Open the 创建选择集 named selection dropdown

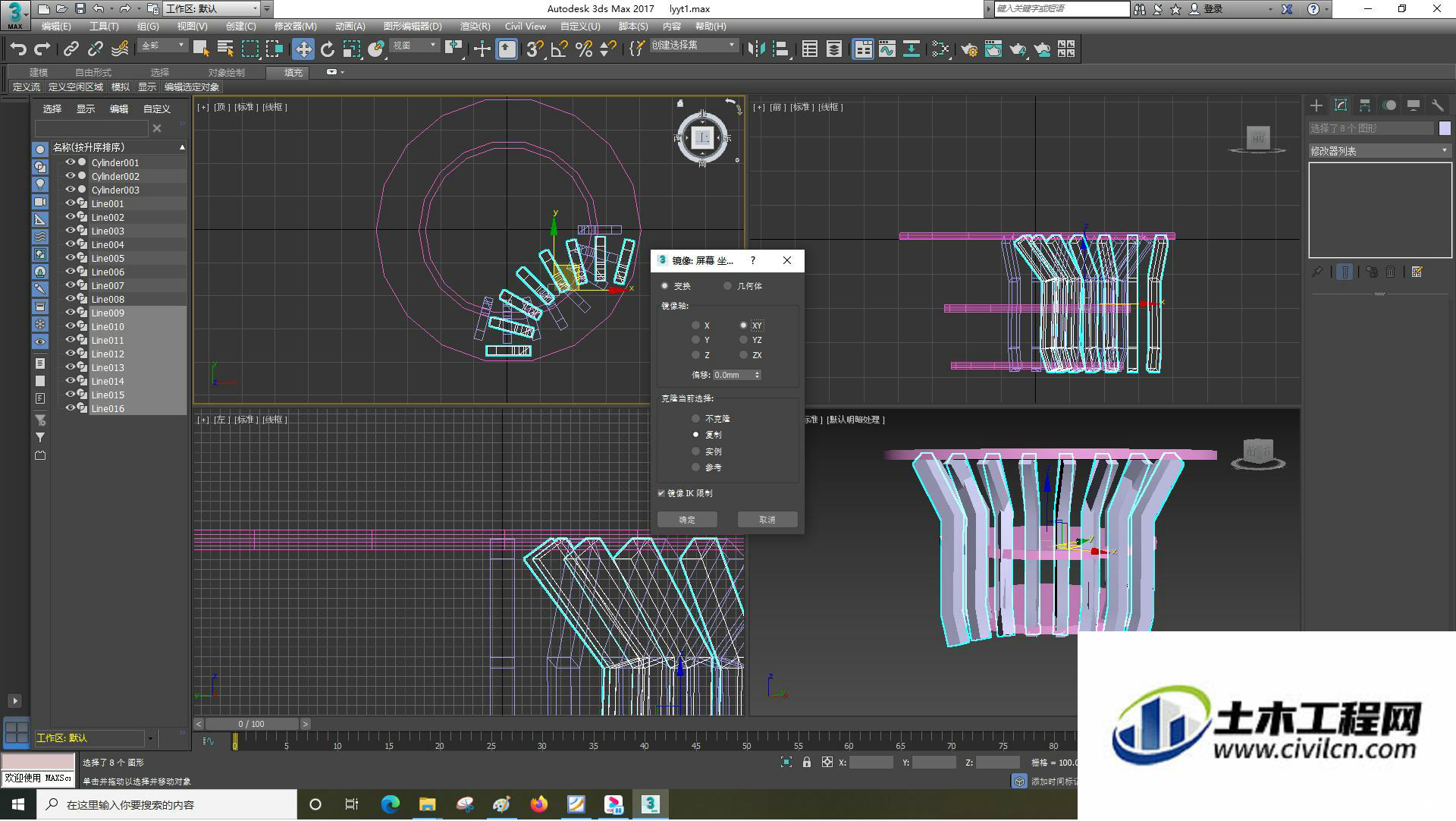(x=694, y=46)
